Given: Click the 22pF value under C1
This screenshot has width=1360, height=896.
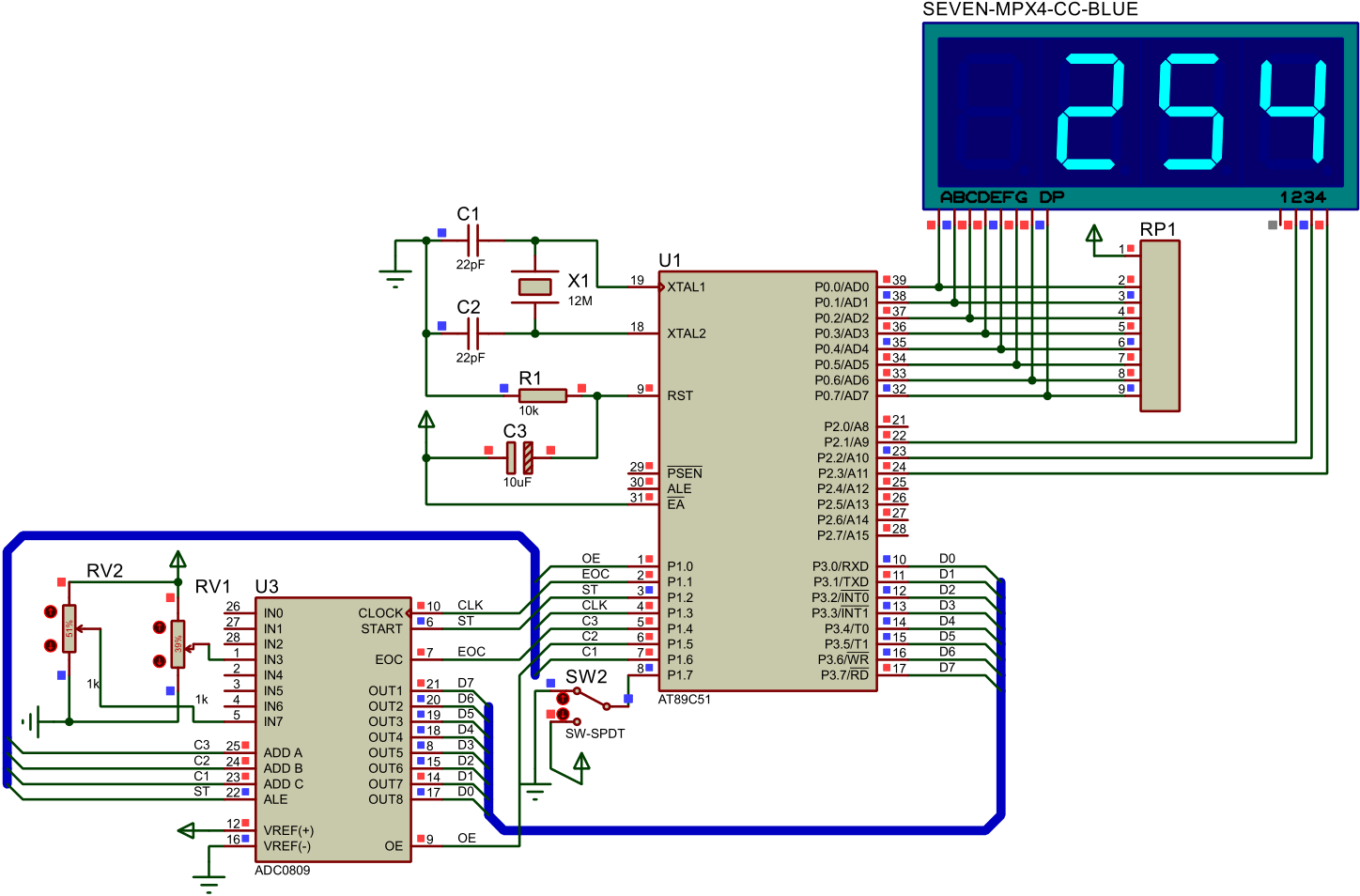Looking at the screenshot, I should tap(471, 265).
